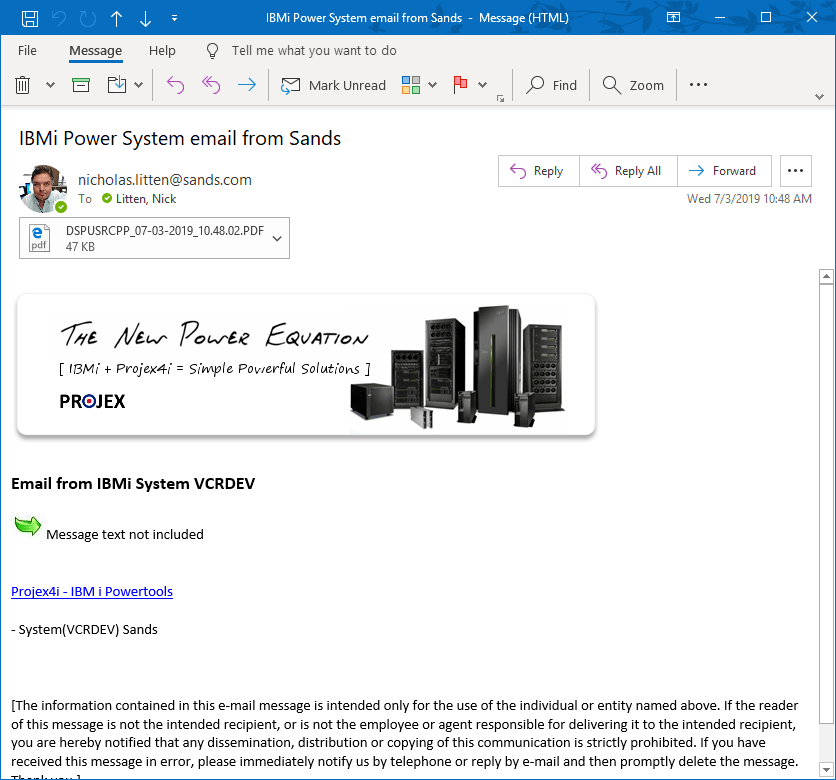
Task: Open the Zoom tool
Action: tap(633, 85)
